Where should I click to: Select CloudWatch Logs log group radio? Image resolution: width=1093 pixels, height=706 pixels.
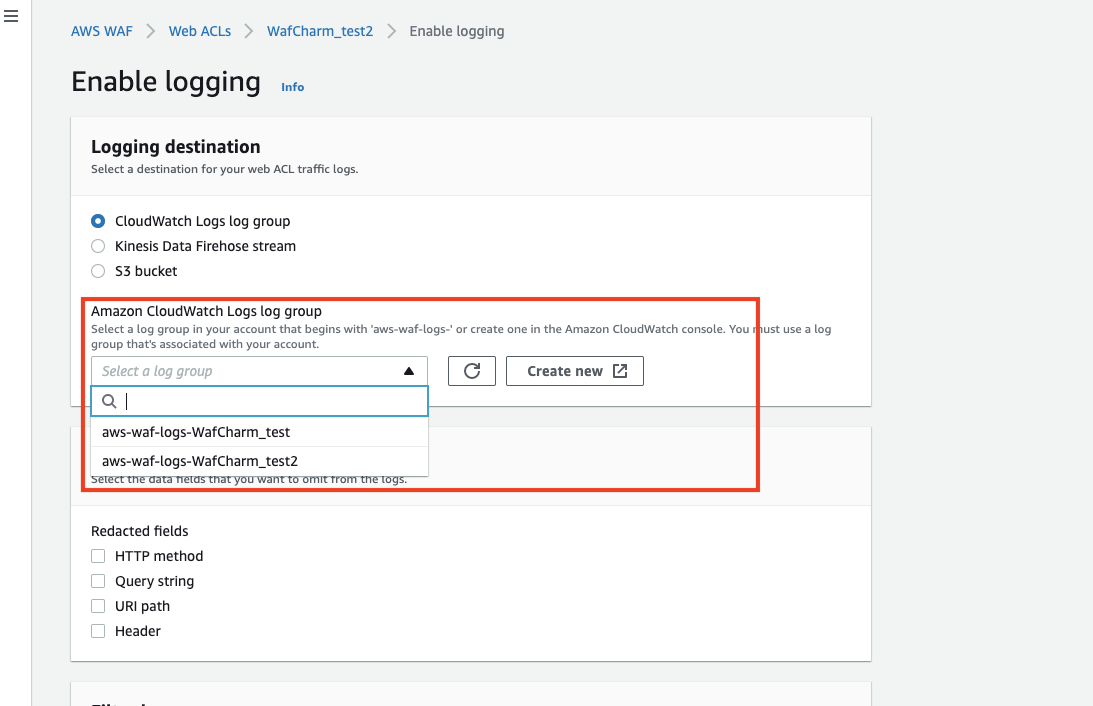click(98, 221)
